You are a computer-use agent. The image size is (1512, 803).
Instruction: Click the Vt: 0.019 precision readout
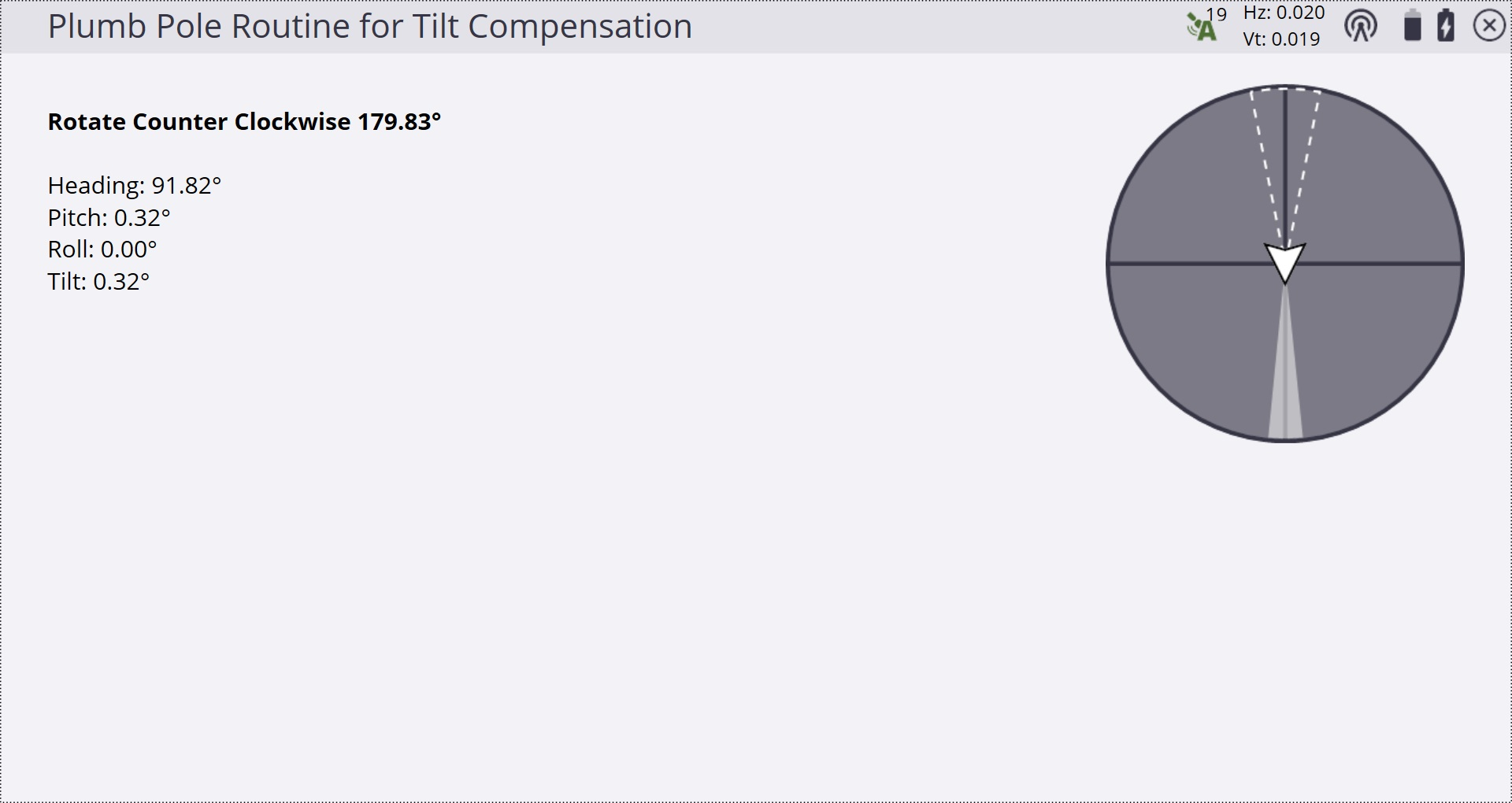coord(1281,39)
